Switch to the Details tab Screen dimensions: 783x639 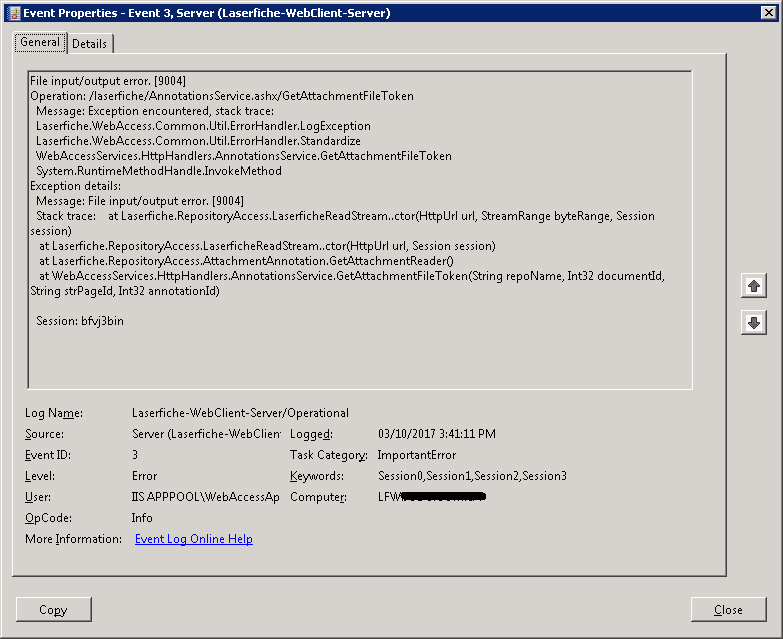(x=89, y=43)
